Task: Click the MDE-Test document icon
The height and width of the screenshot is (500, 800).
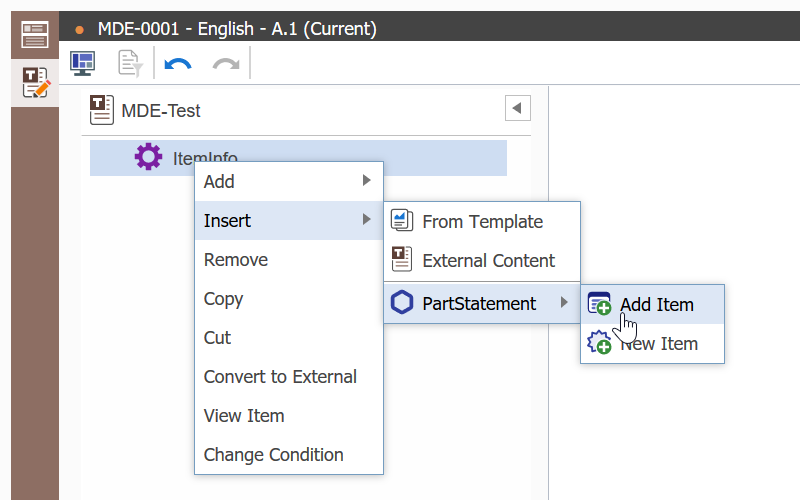Action: tap(101, 109)
